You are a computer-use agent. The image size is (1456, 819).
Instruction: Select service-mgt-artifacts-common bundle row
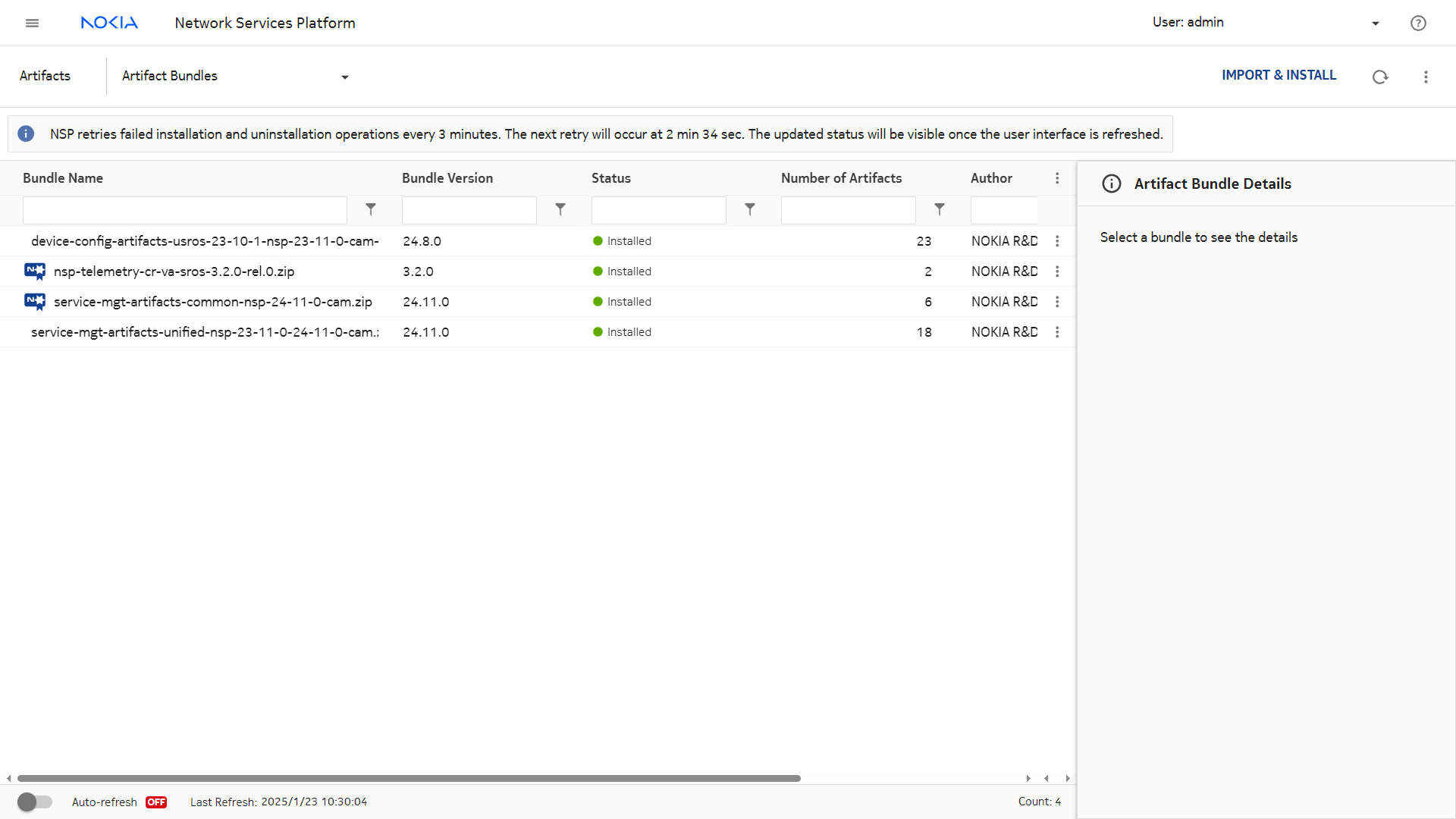[x=212, y=302]
